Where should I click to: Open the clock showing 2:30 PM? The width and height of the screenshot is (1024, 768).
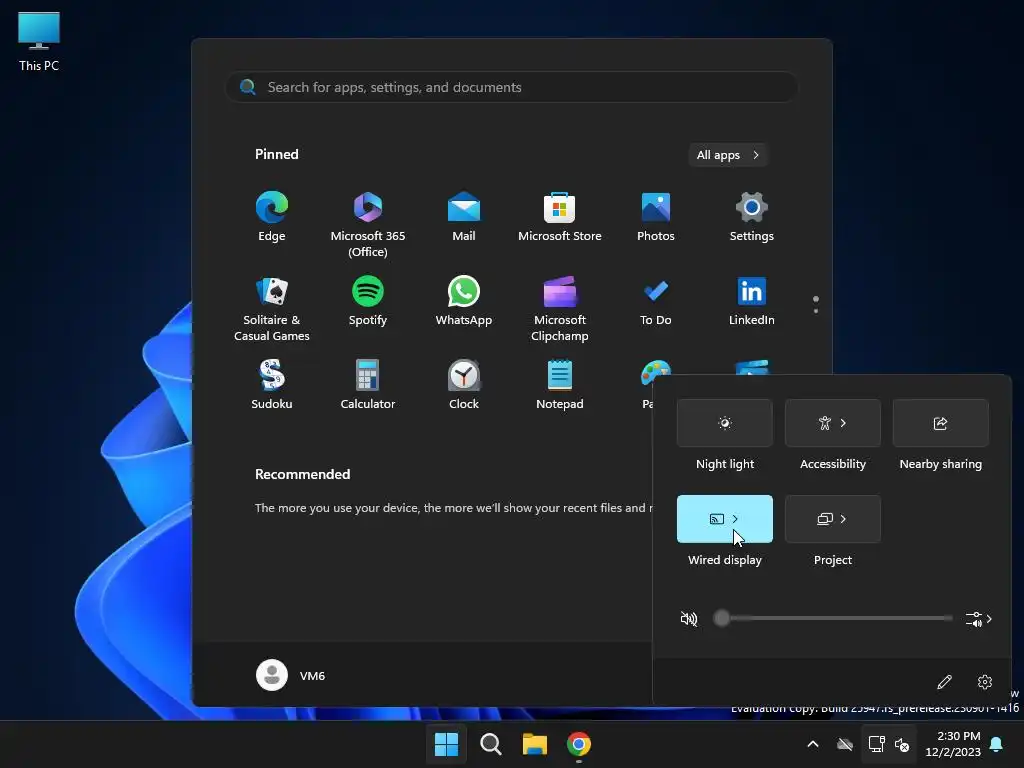pyautogui.click(x=953, y=744)
